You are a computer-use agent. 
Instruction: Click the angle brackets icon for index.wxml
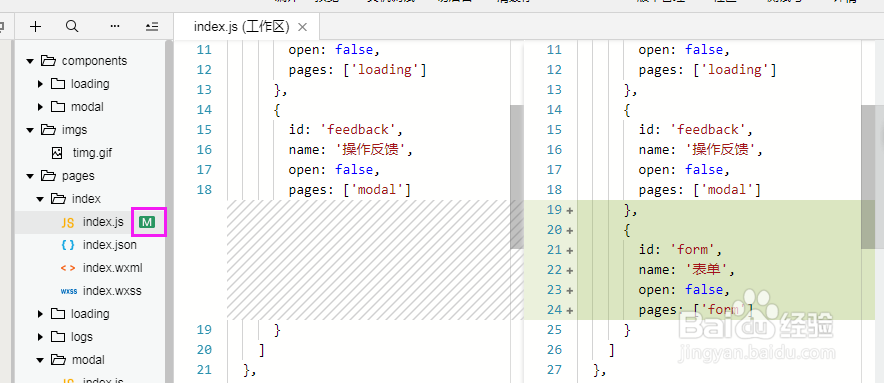pos(68,268)
